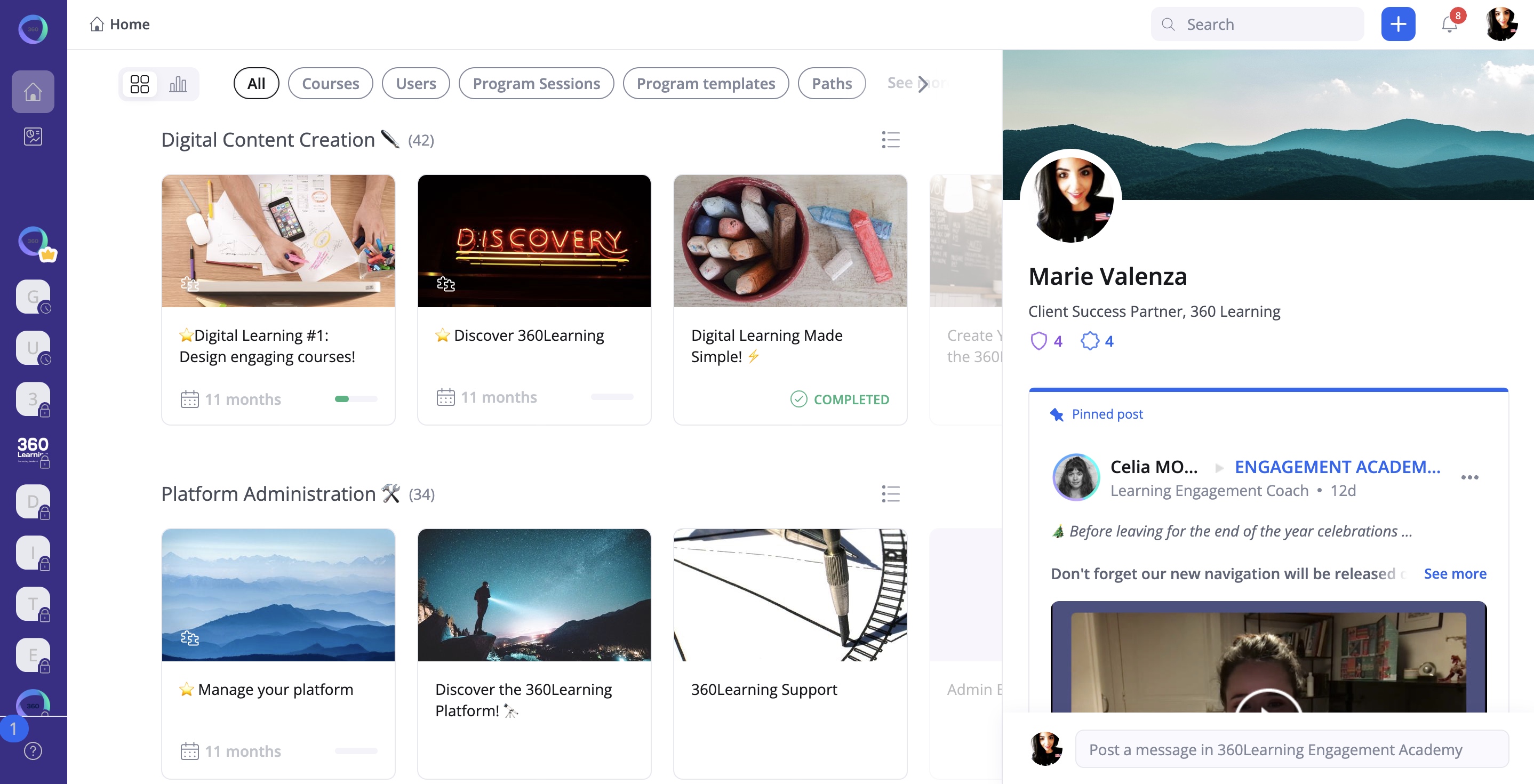Open list view for Digital Content Creation
This screenshot has height=784, width=1534.
tap(890, 140)
